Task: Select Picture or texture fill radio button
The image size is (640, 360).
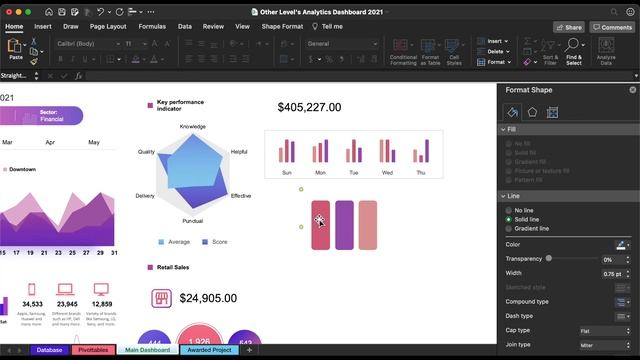Action: coord(508,171)
